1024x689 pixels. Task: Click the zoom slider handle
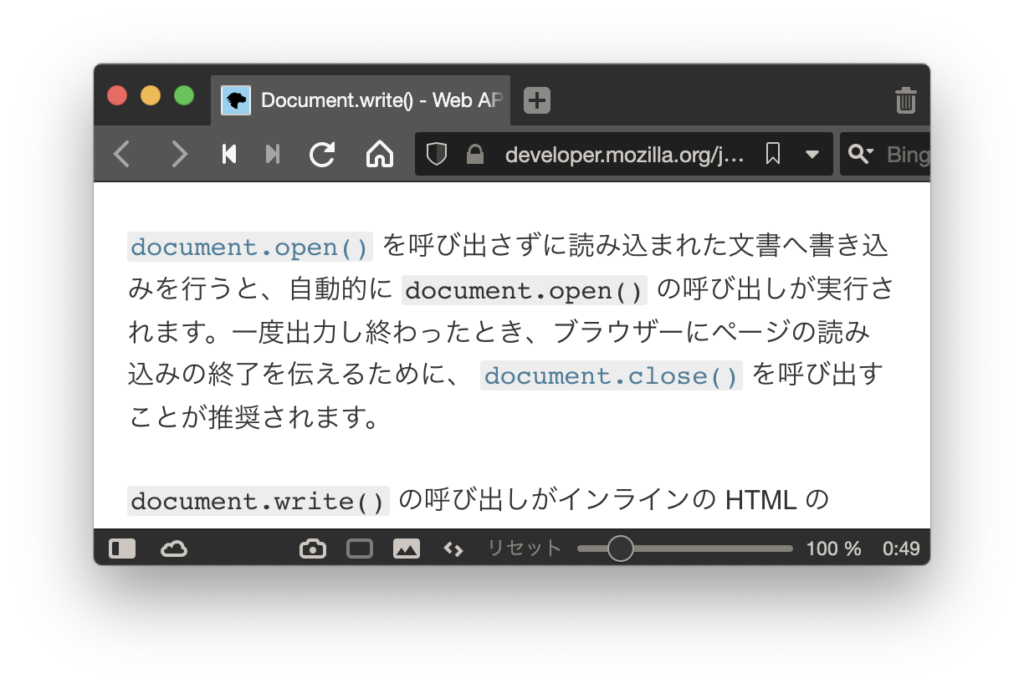[620, 548]
